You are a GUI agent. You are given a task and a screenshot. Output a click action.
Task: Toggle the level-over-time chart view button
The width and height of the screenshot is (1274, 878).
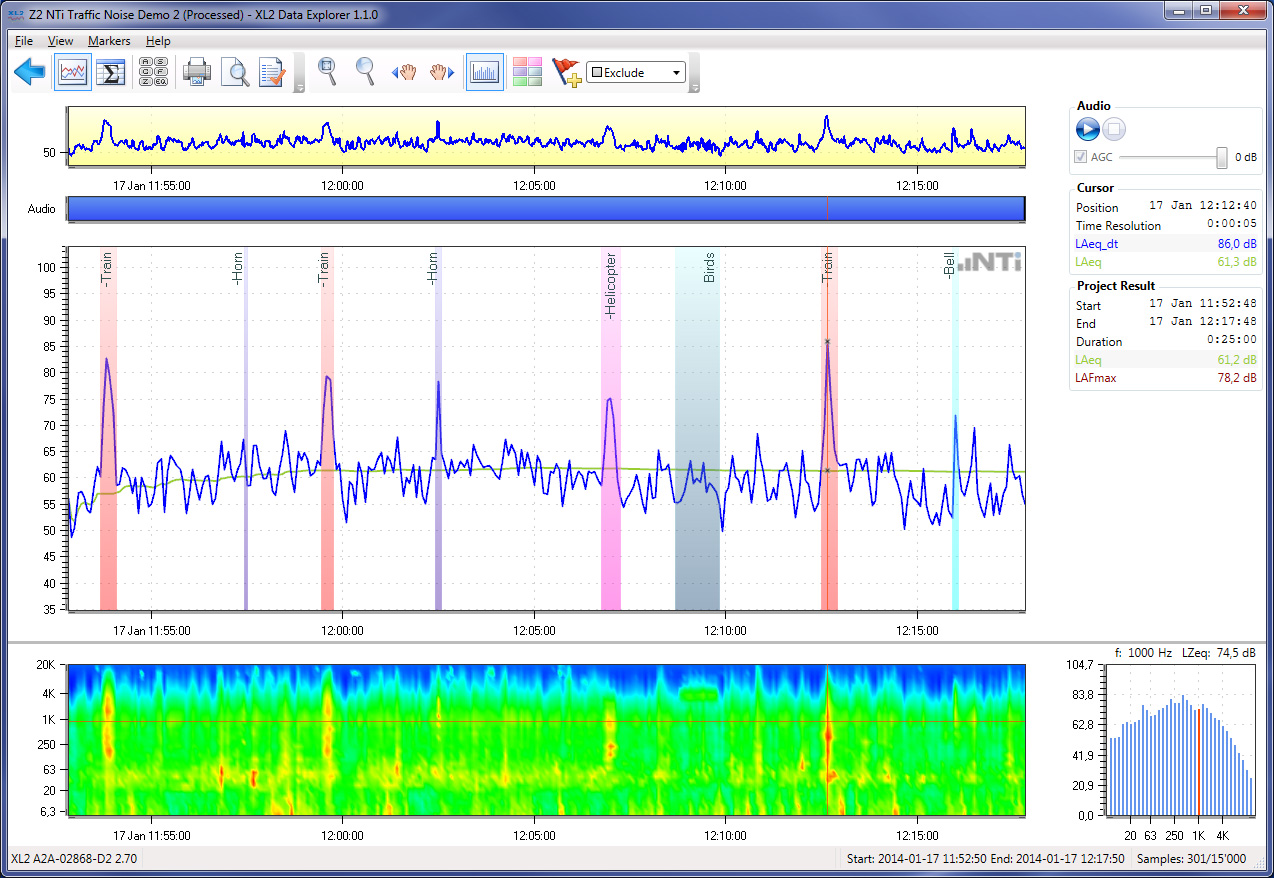[73, 72]
